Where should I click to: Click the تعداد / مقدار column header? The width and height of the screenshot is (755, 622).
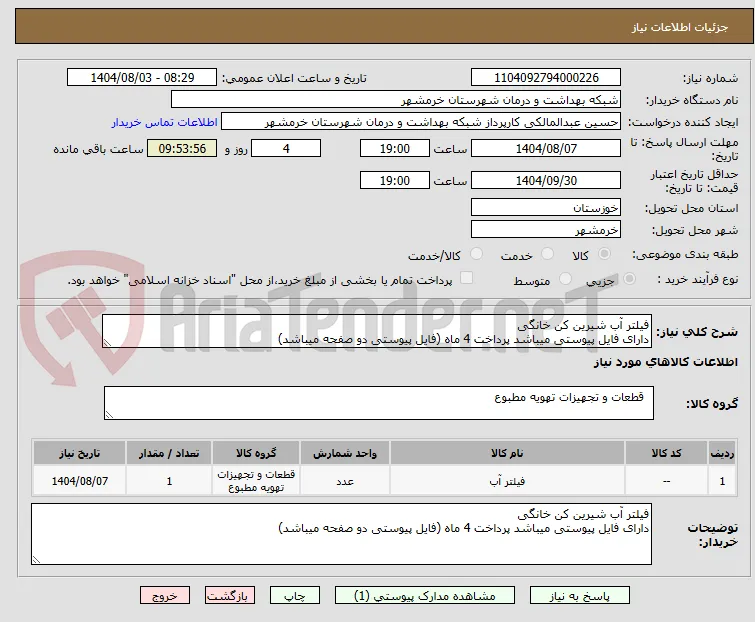coord(169,453)
